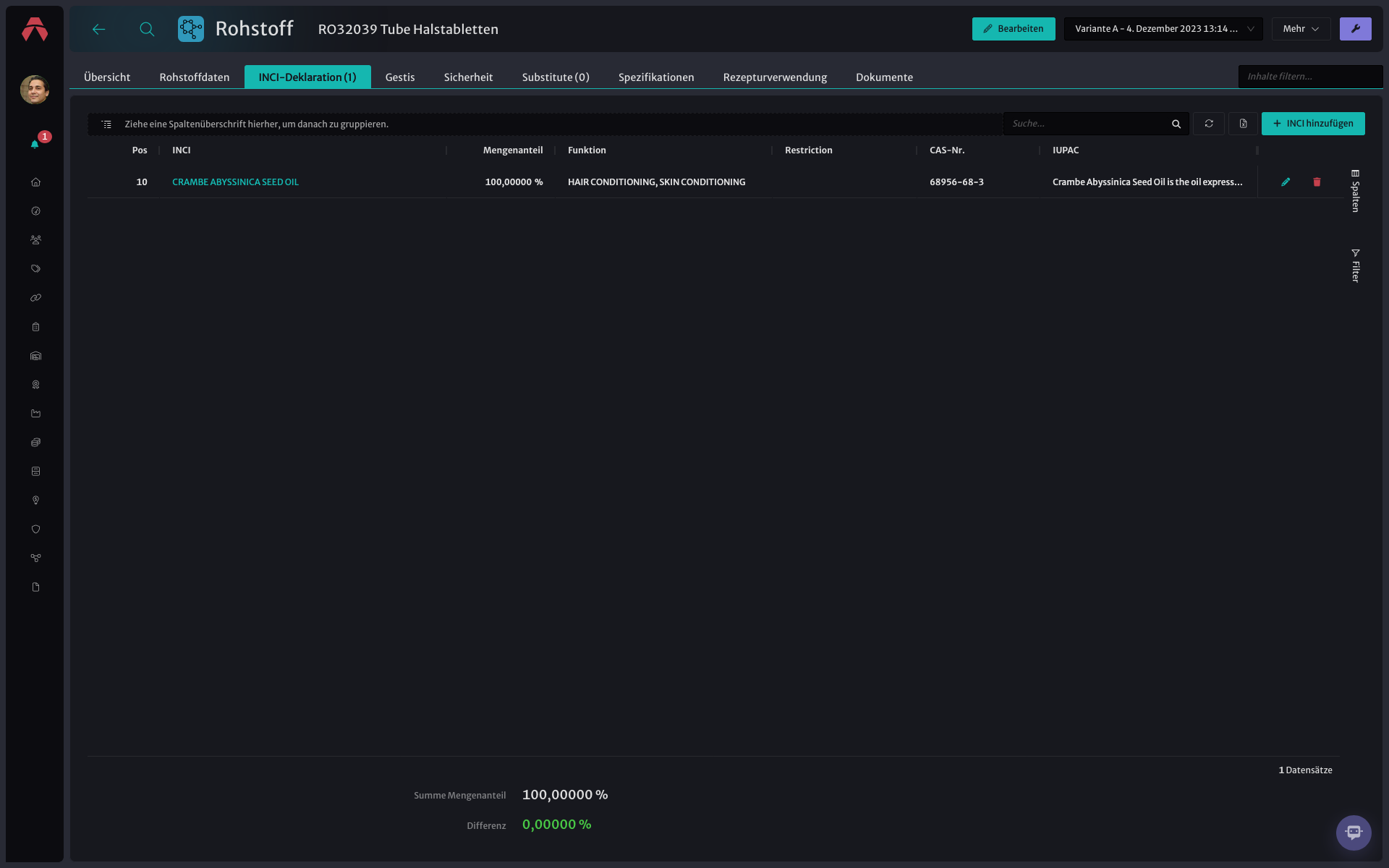This screenshot has height=868, width=1389.
Task: Open the clipboard icon in sidebar
Action: 35,327
